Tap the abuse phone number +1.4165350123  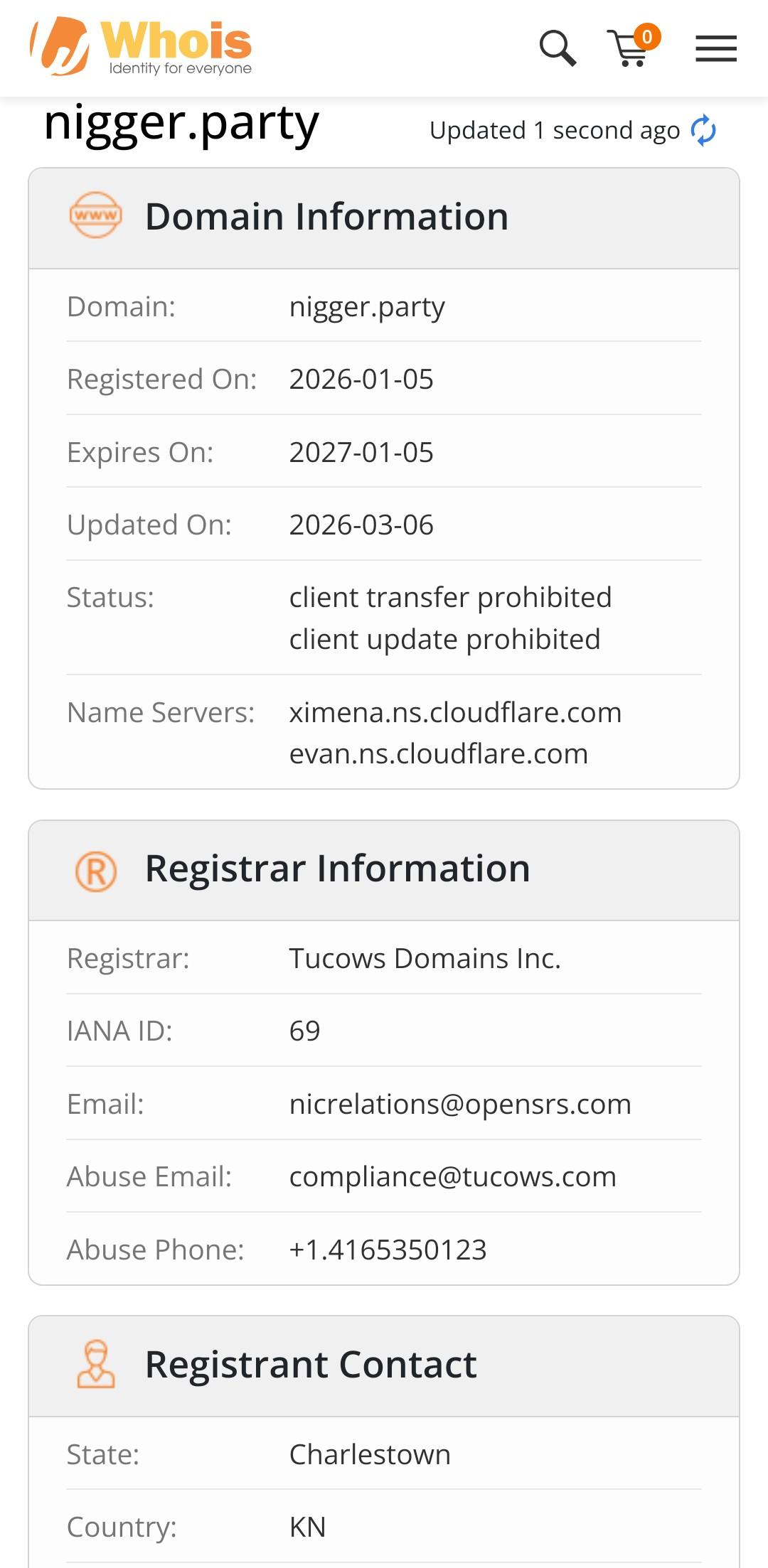[x=388, y=1250]
